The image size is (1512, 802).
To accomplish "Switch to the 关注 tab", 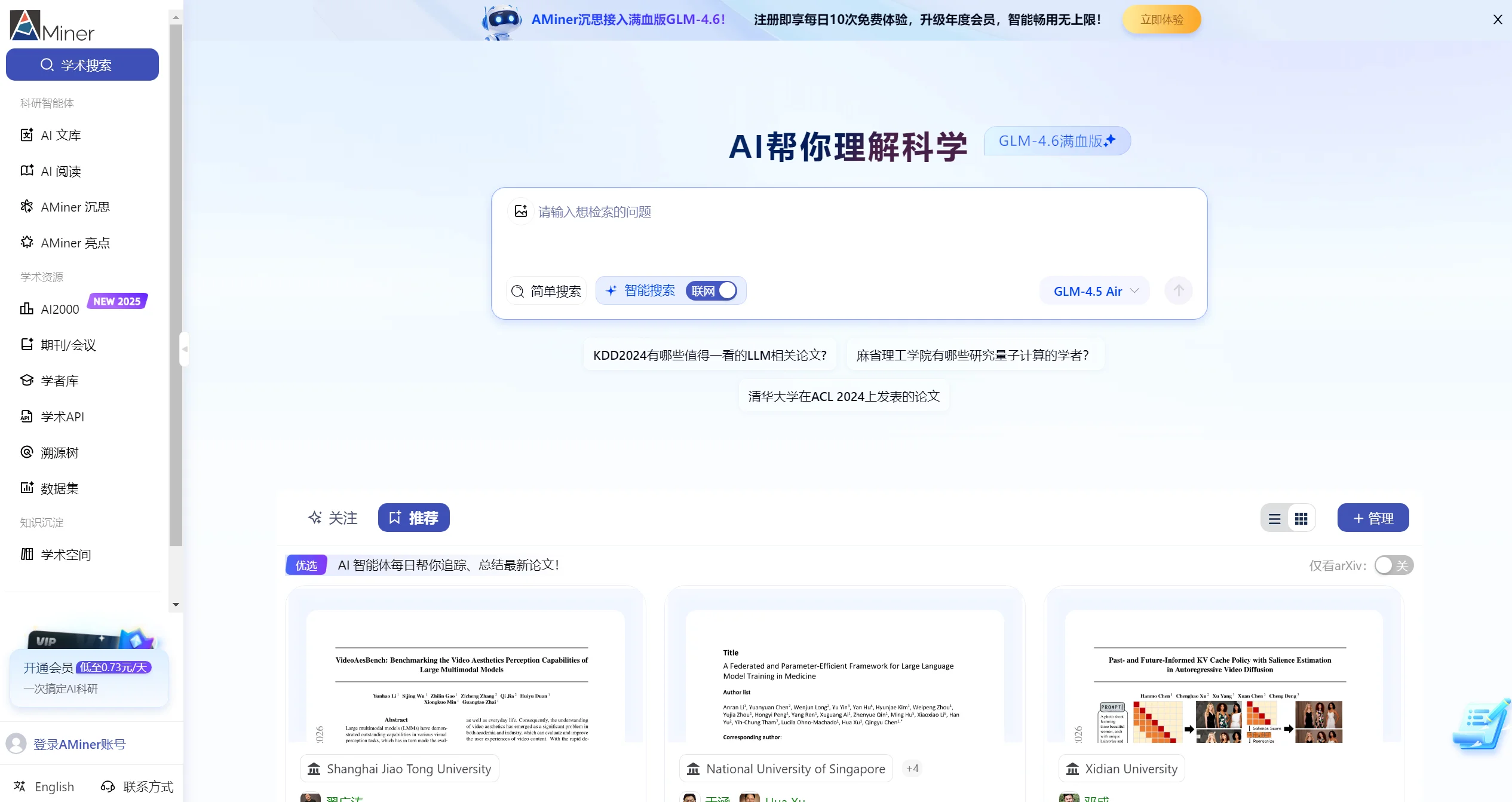I will click(333, 518).
